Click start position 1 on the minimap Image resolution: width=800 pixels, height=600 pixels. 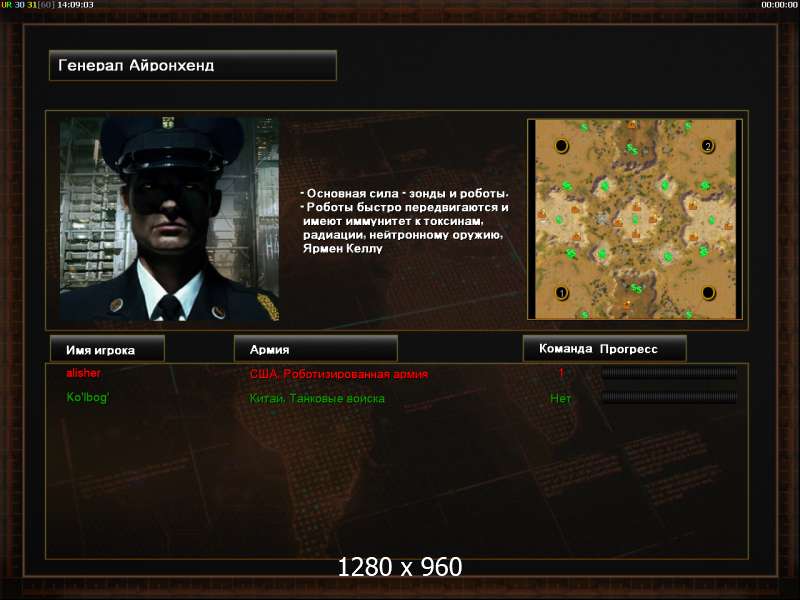[562, 293]
